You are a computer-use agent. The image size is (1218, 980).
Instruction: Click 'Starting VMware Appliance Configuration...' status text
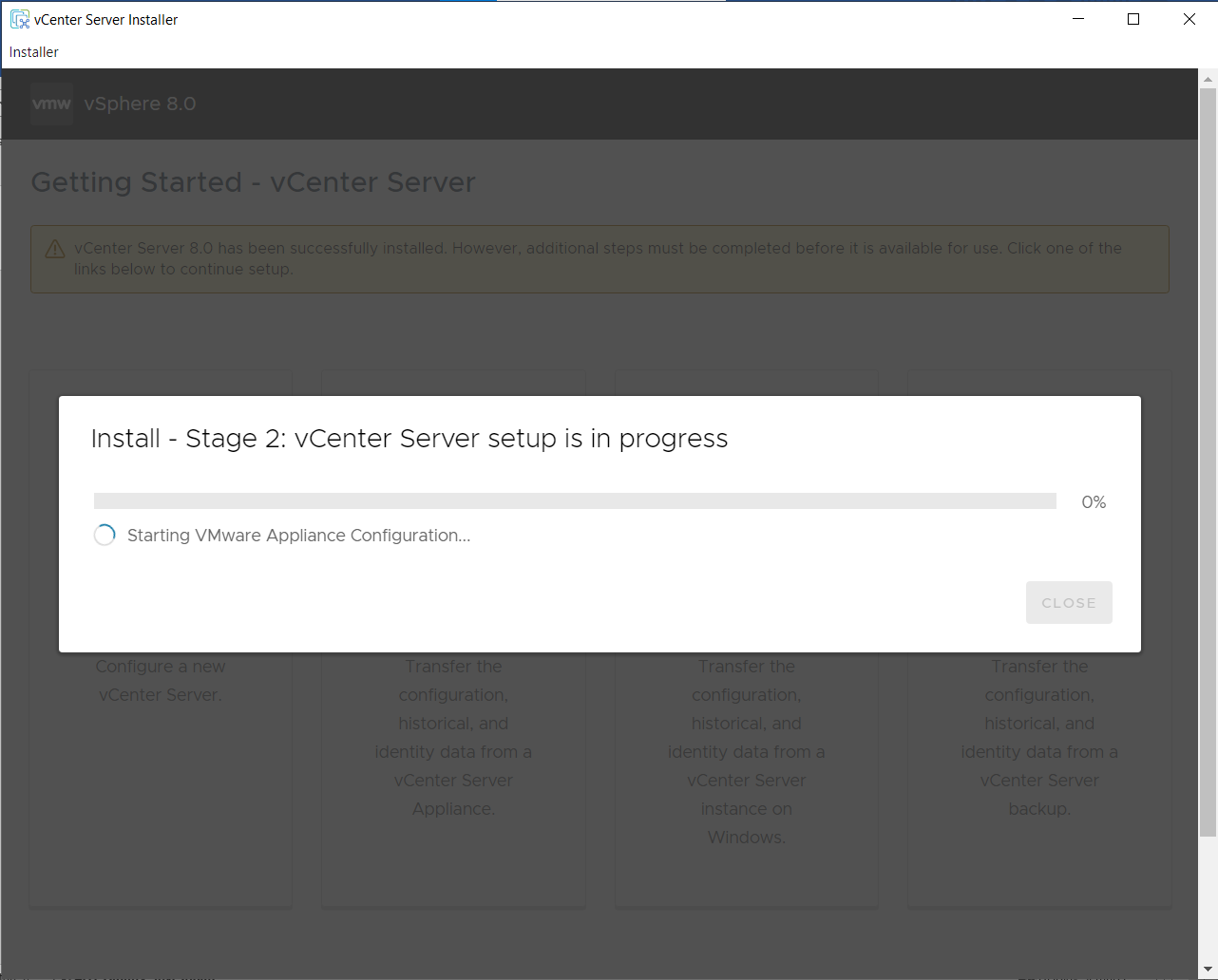point(298,536)
